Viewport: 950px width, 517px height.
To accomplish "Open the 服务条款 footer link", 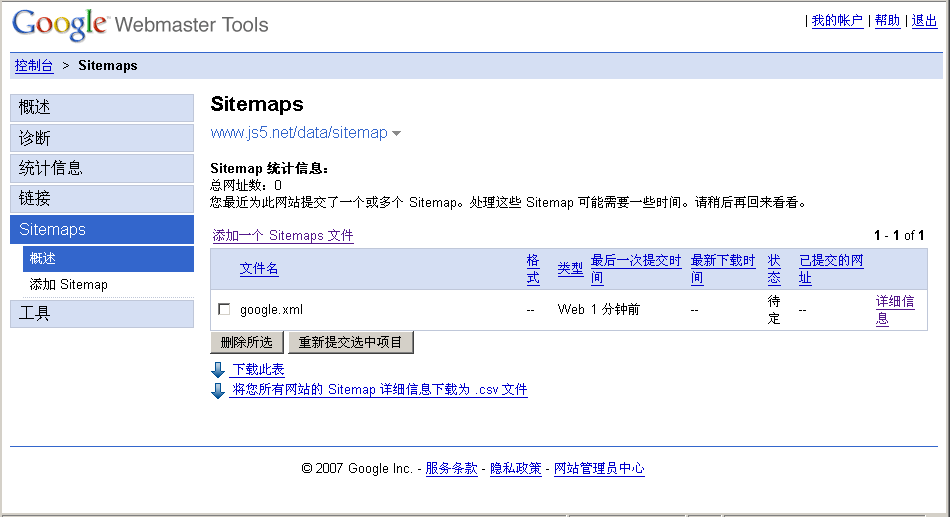I will tap(451, 469).
